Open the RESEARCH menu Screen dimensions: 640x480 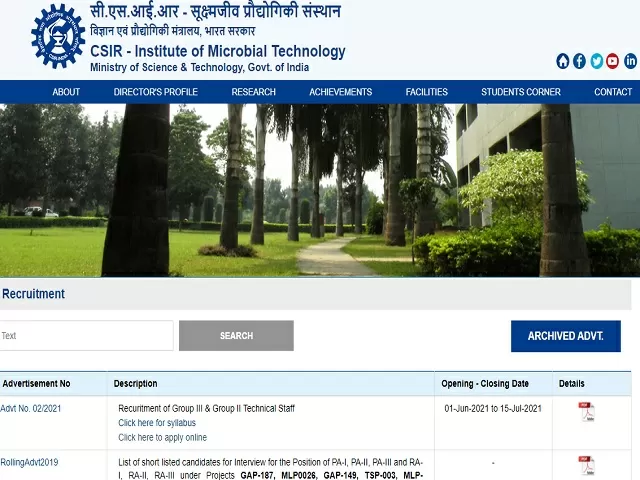pyautogui.click(x=253, y=92)
